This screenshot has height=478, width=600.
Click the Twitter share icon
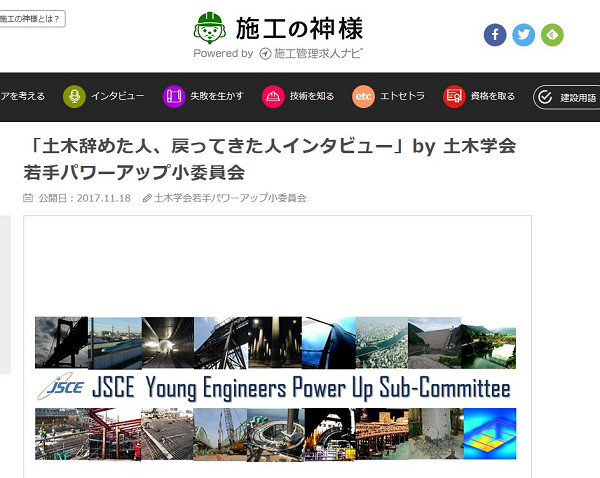(x=523, y=35)
